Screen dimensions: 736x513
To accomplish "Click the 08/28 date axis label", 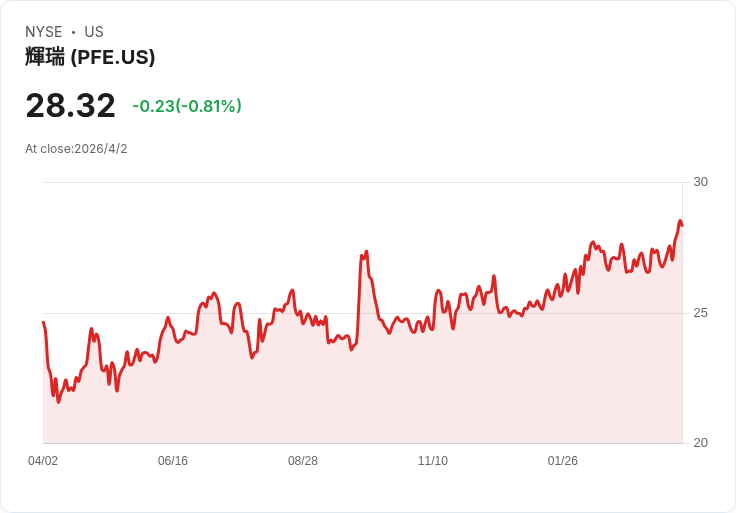I will (303, 461).
